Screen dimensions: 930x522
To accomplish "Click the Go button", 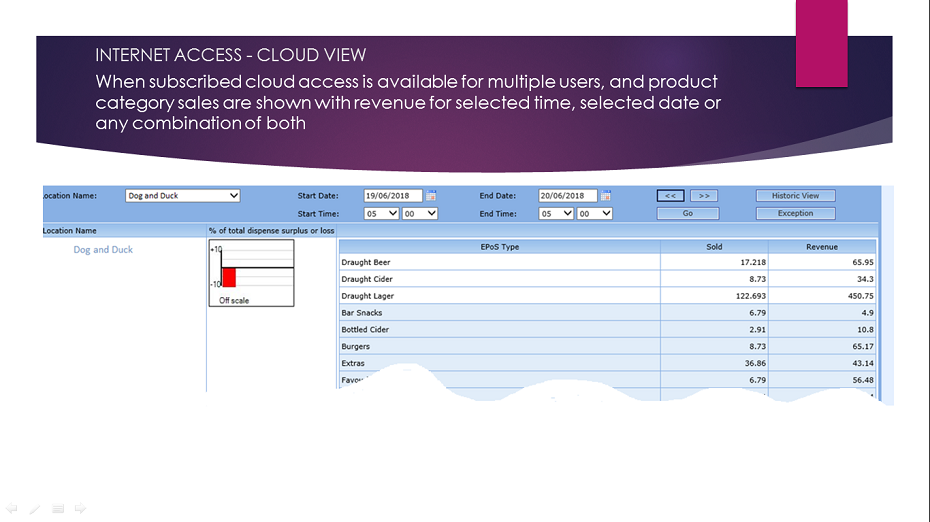I will click(x=688, y=214).
